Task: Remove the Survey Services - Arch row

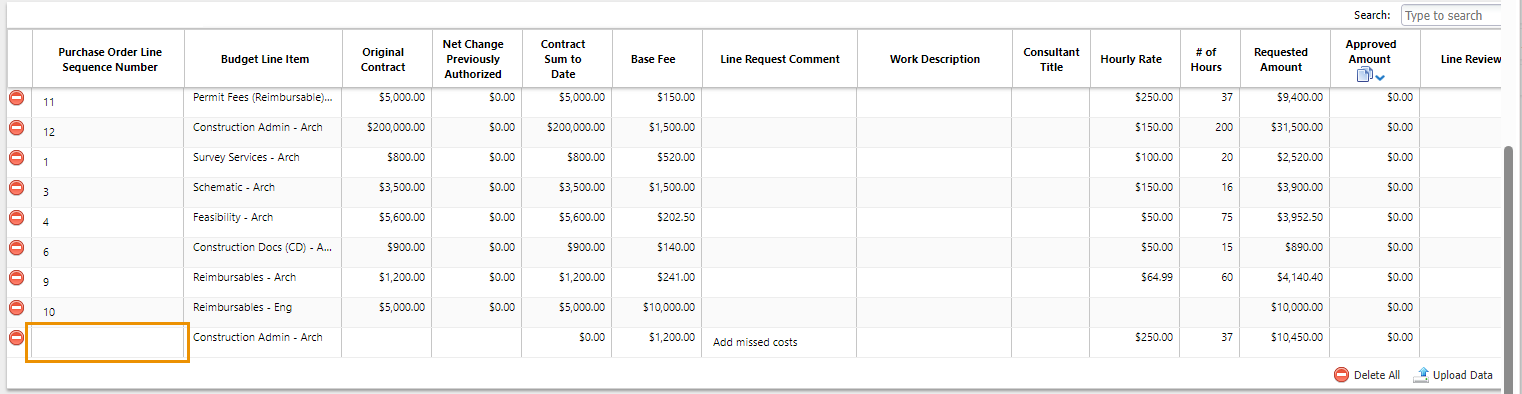Action: [x=17, y=158]
